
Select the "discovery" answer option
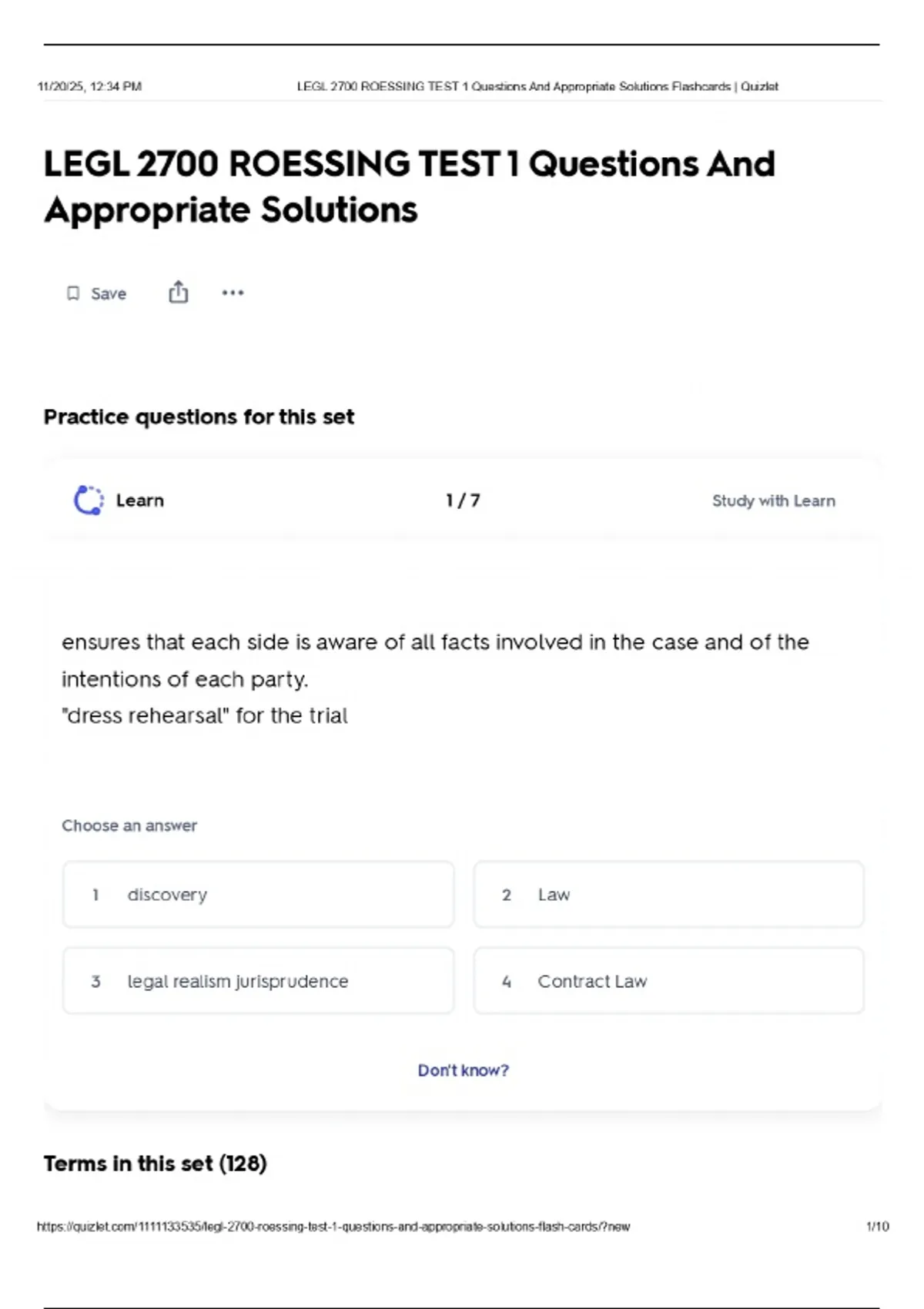pyautogui.click(x=258, y=895)
